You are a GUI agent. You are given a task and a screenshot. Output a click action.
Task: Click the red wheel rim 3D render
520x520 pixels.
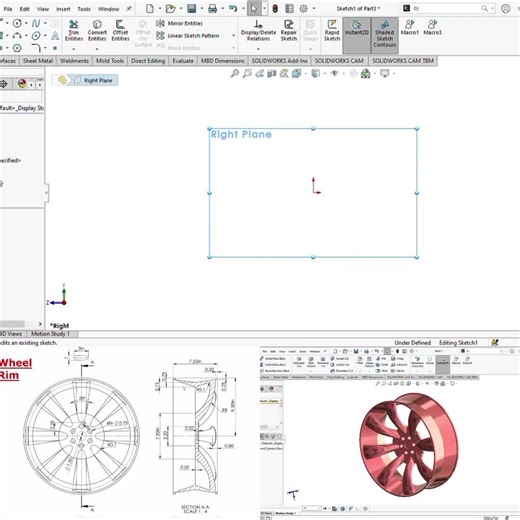click(409, 444)
